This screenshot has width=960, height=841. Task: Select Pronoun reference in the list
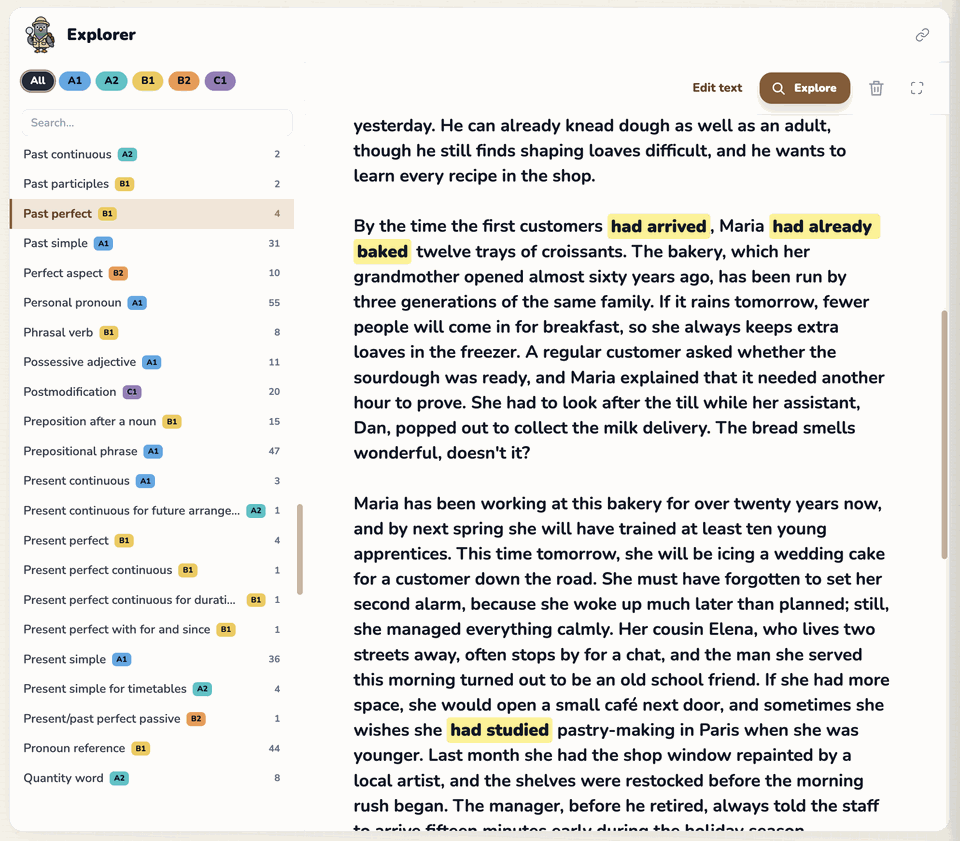click(x=152, y=748)
